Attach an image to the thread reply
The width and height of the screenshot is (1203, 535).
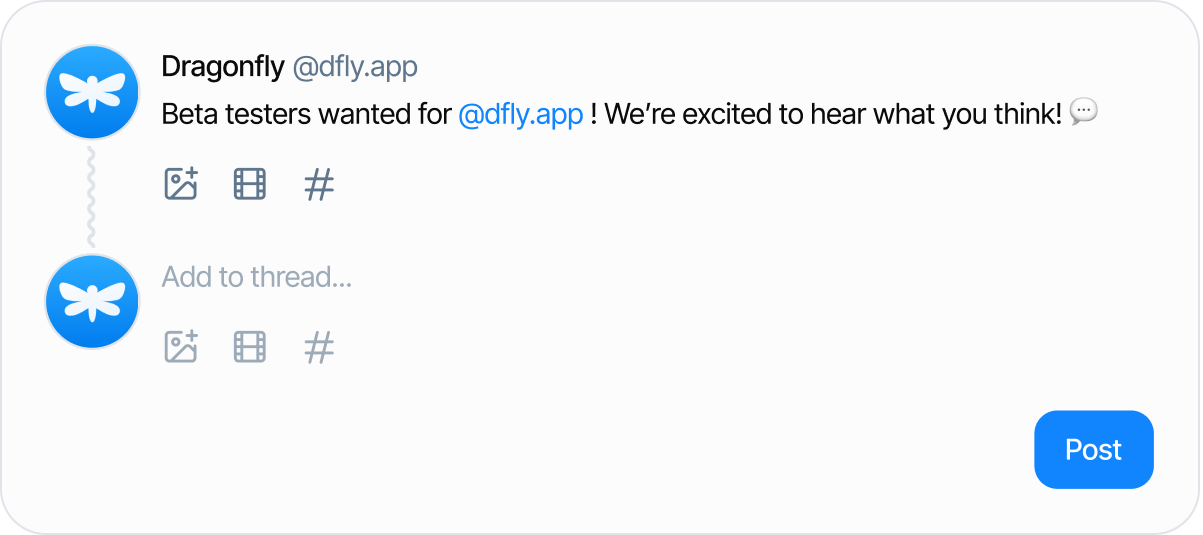tap(181, 347)
